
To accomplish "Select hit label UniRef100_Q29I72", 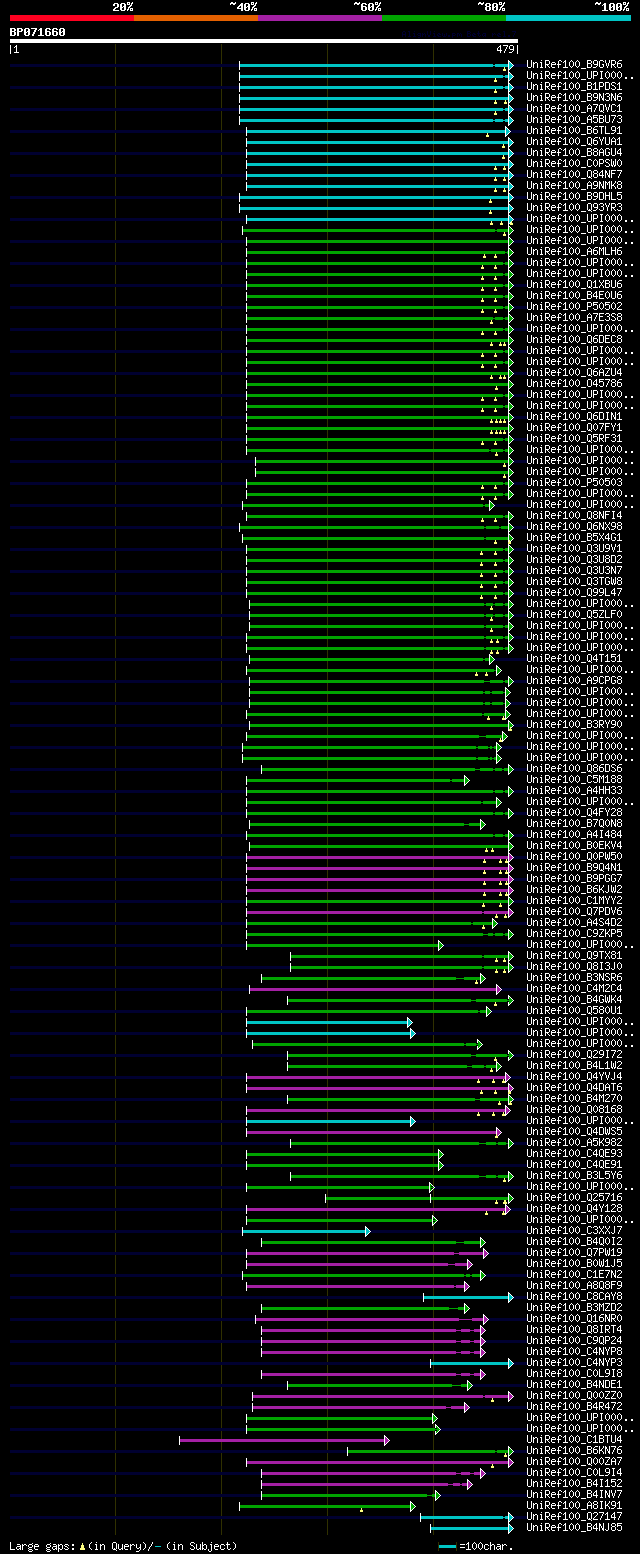I will 574,1054.
